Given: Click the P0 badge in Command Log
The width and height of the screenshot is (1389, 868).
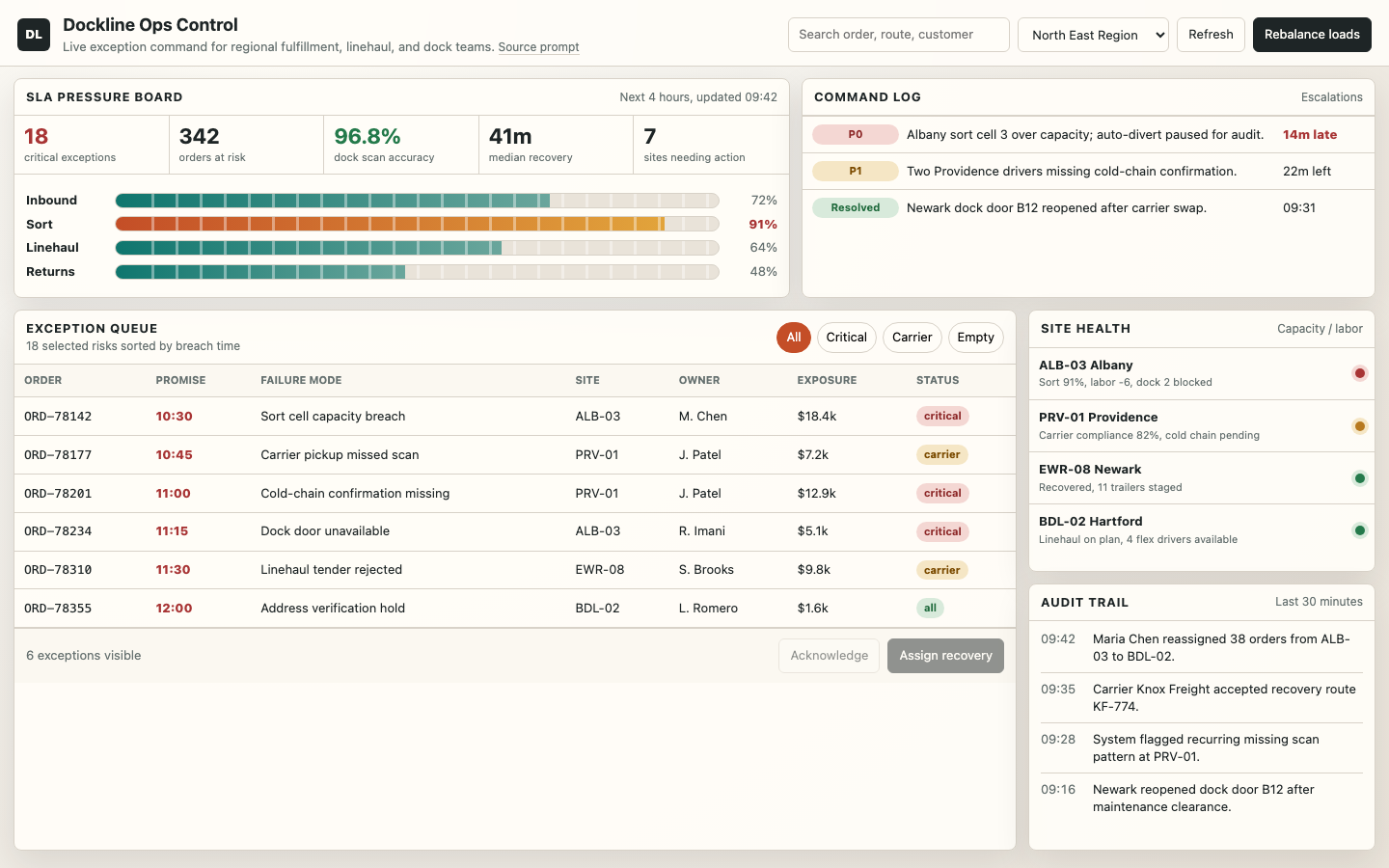Looking at the screenshot, I should pyautogui.click(x=856, y=135).
